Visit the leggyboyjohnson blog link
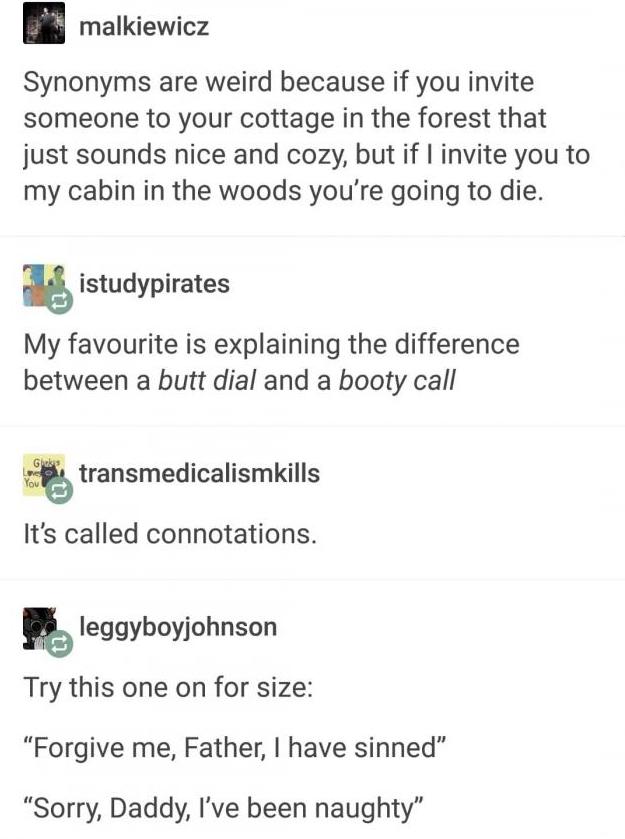625x839 pixels. point(178,627)
